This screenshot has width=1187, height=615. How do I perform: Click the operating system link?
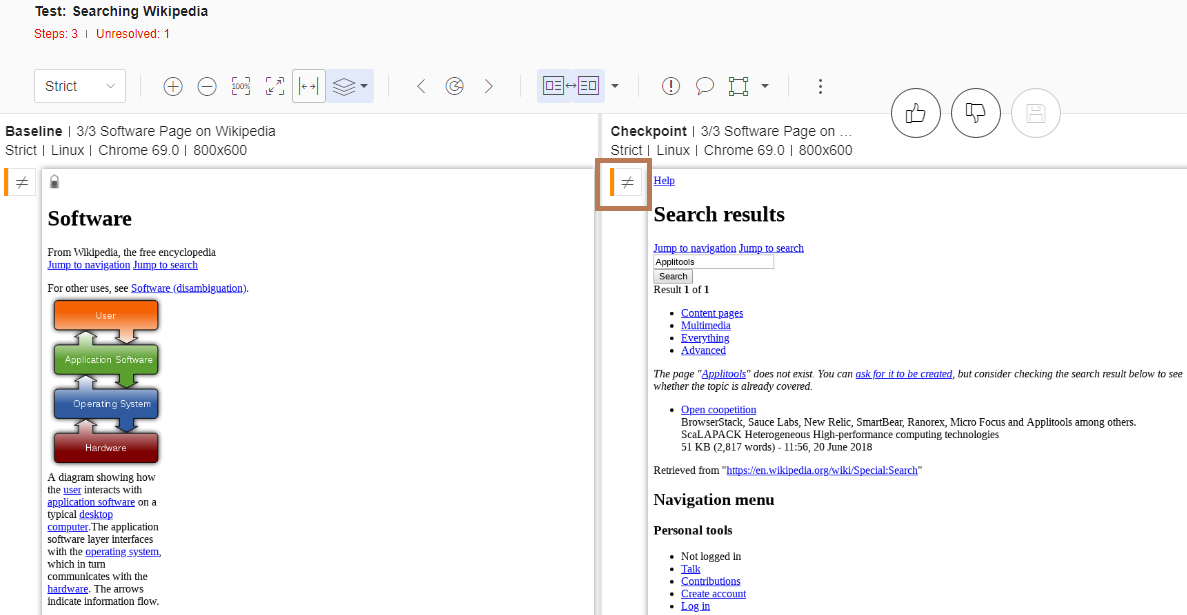[x=122, y=551]
